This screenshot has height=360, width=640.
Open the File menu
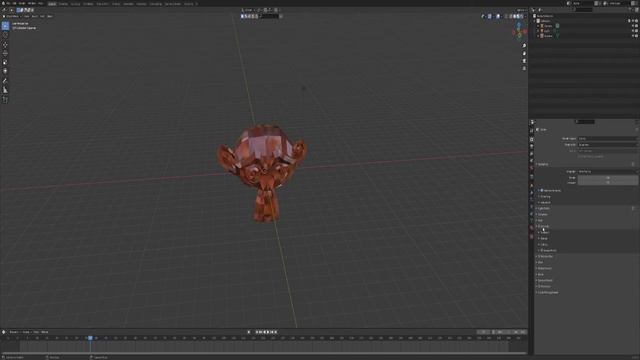coord(8,3)
